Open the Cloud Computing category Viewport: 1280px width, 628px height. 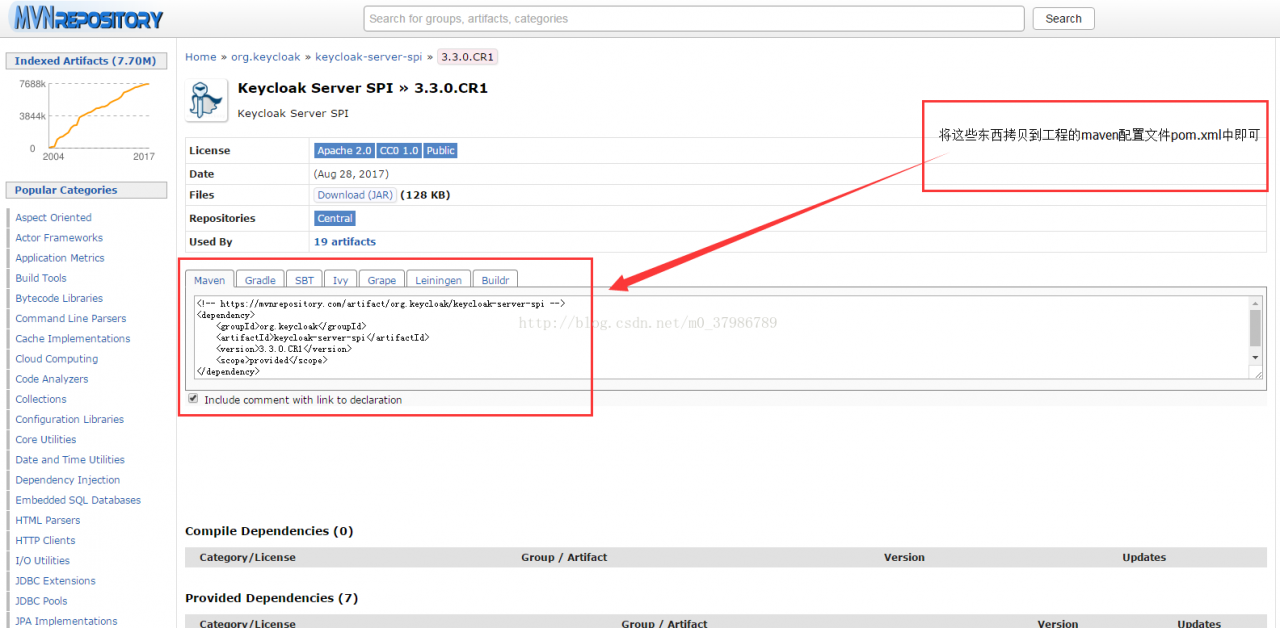57,359
